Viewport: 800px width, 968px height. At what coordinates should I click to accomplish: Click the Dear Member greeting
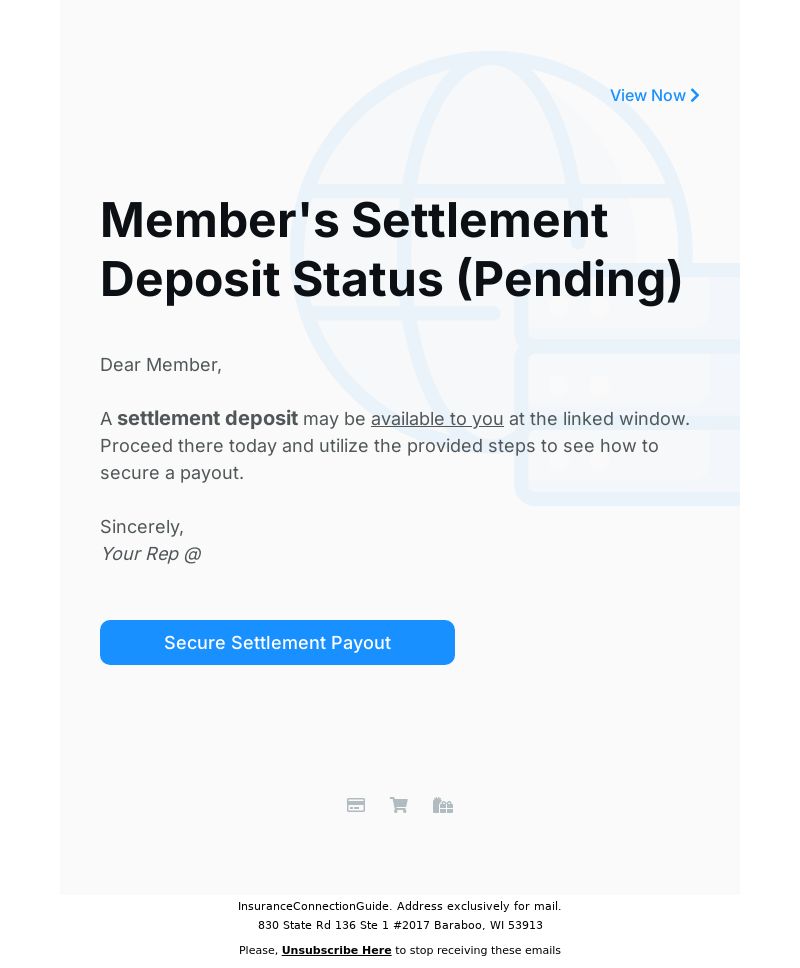[x=160, y=365]
